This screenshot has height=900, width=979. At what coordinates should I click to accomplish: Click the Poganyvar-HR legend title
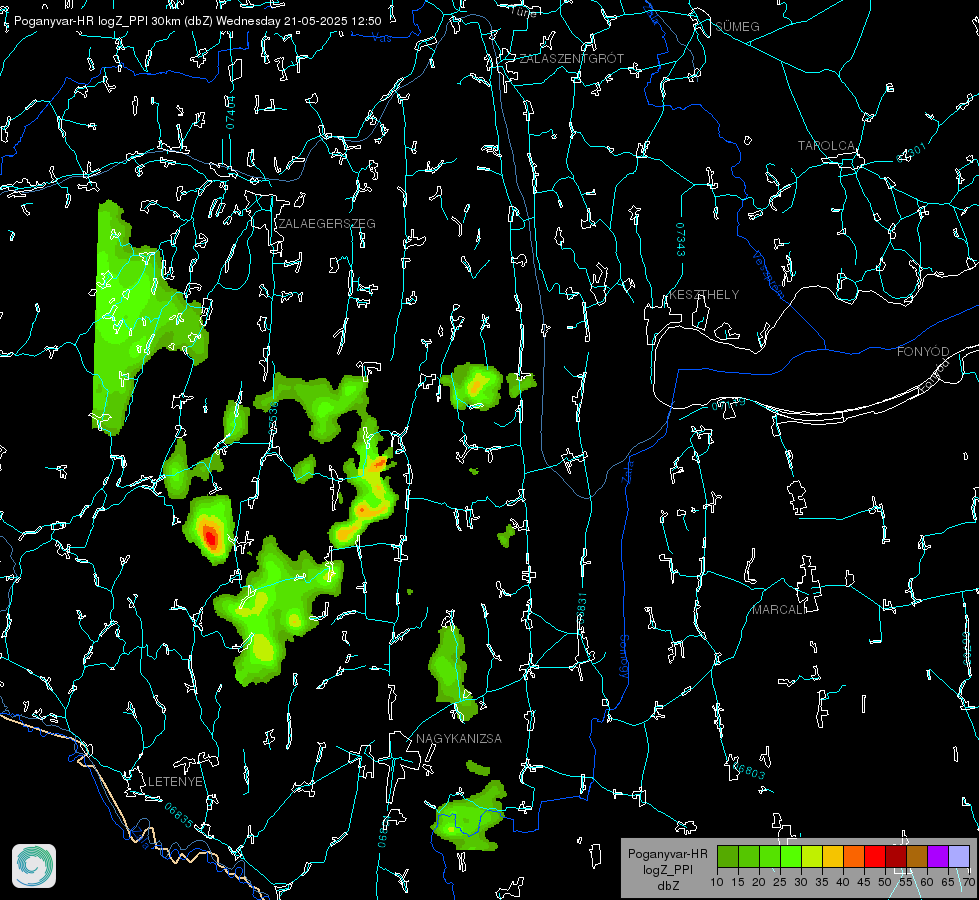tap(667, 854)
